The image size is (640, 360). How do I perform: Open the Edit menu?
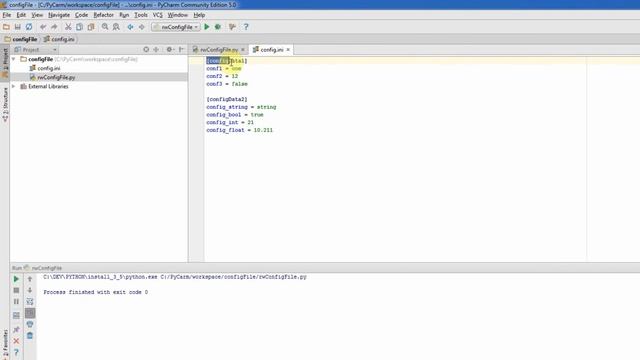21,15
